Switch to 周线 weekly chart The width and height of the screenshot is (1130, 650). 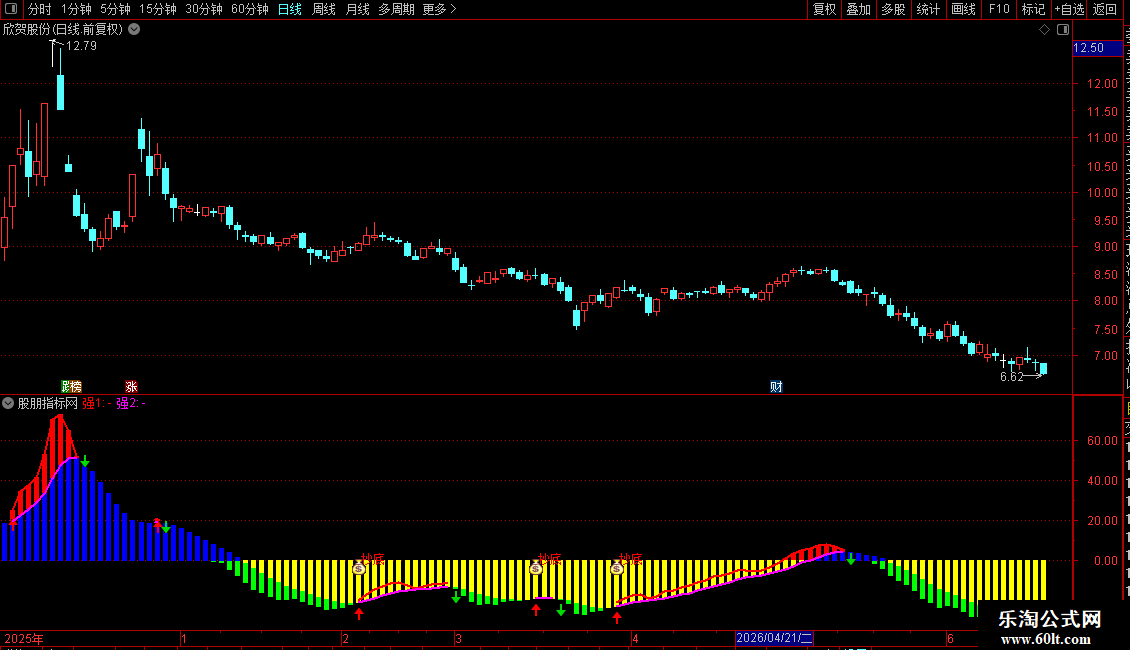pos(324,9)
